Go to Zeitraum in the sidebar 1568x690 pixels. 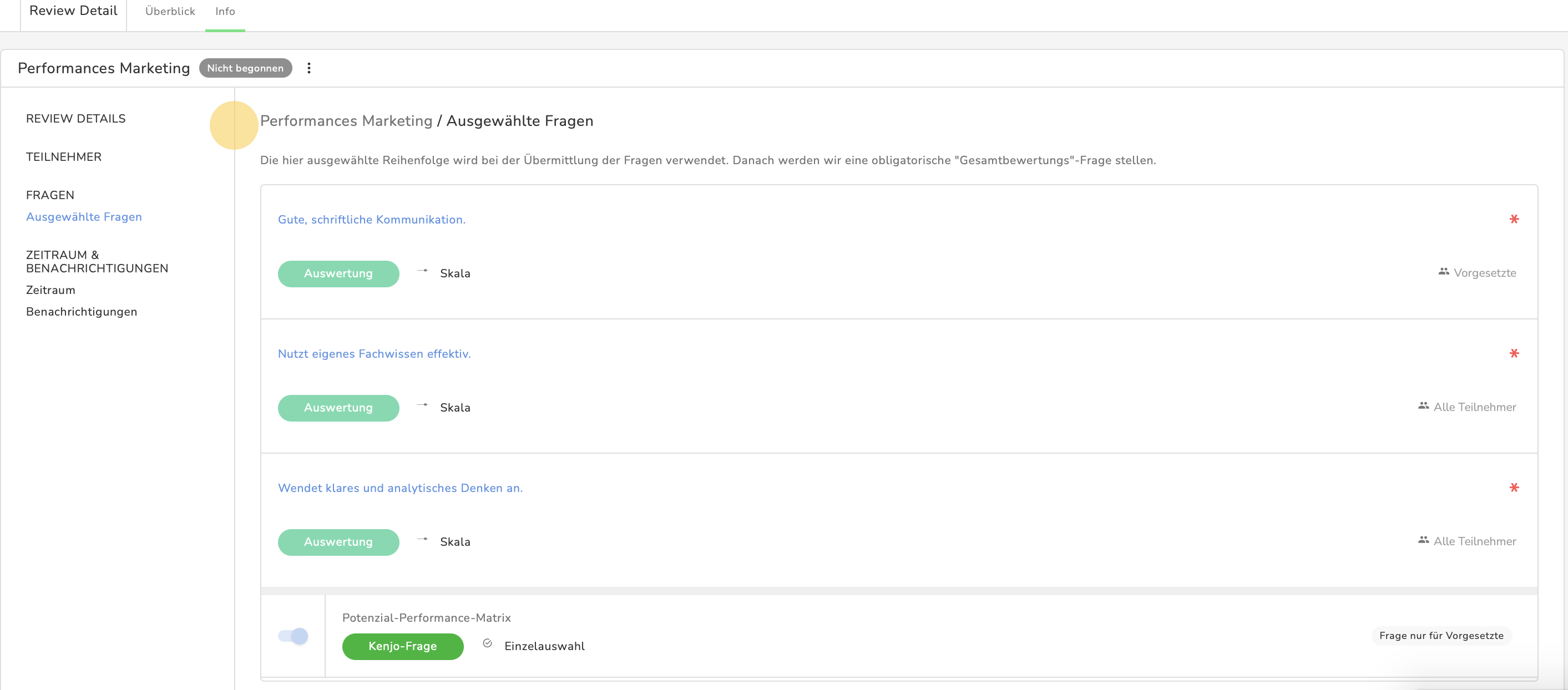(50, 290)
